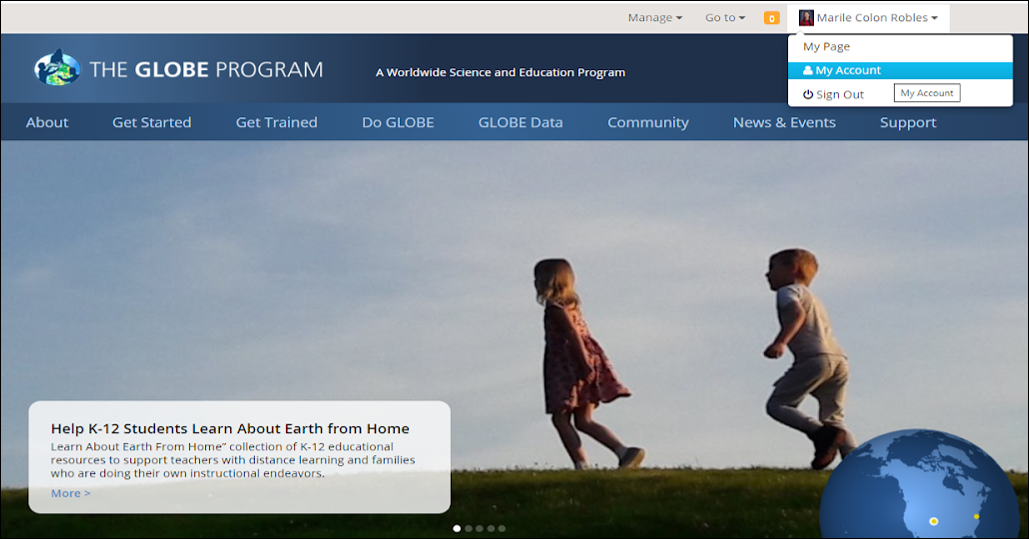This screenshot has height=539, width=1029.
Task: Navigate to the Community section
Action: pyautogui.click(x=647, y=122)
